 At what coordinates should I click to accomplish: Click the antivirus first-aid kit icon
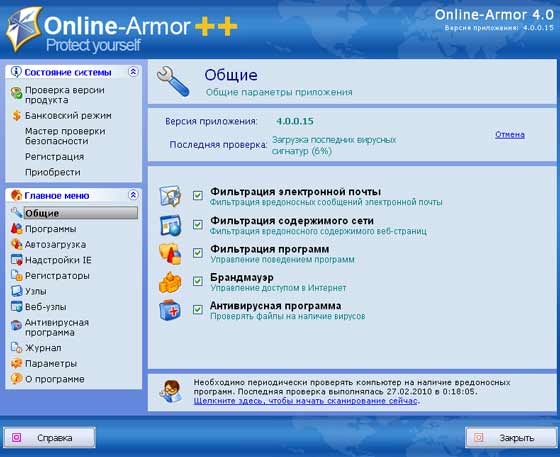pos(170,310)
